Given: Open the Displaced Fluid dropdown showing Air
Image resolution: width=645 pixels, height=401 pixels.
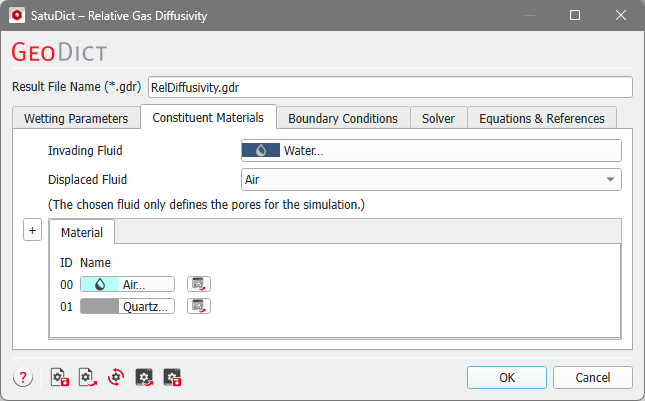Looking at the screenshot, I should (x=431, y=180).
